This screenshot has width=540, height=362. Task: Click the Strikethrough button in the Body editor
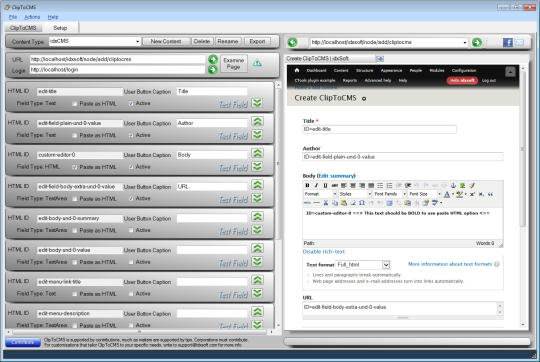point(334,185)
